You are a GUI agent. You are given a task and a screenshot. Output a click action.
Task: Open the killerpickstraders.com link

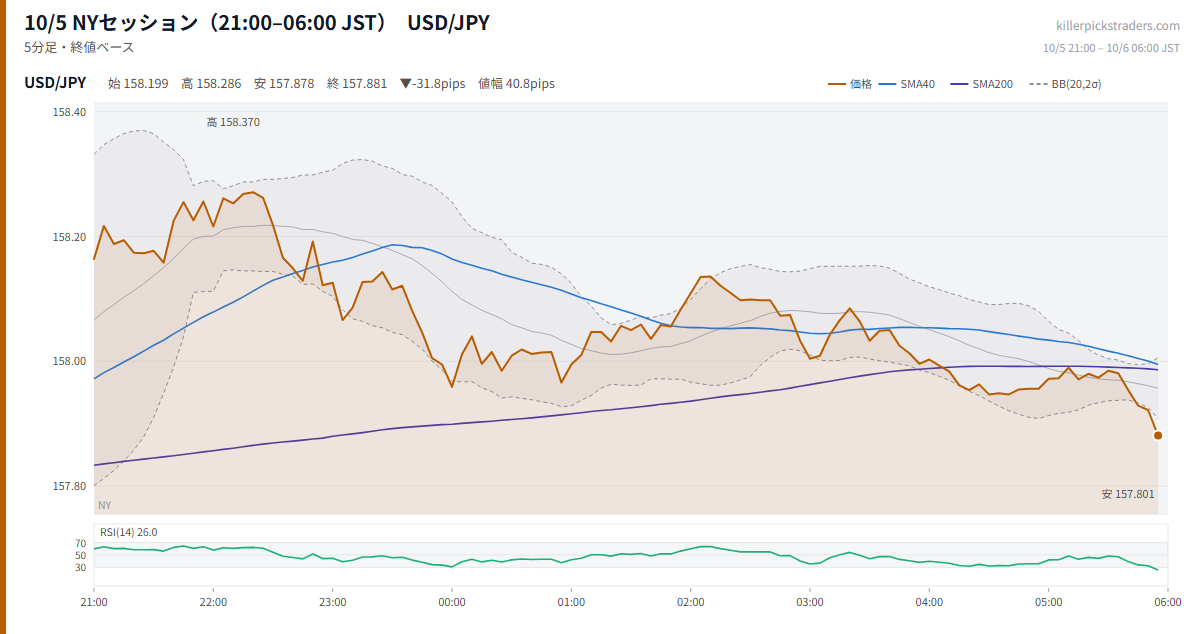1118,26
